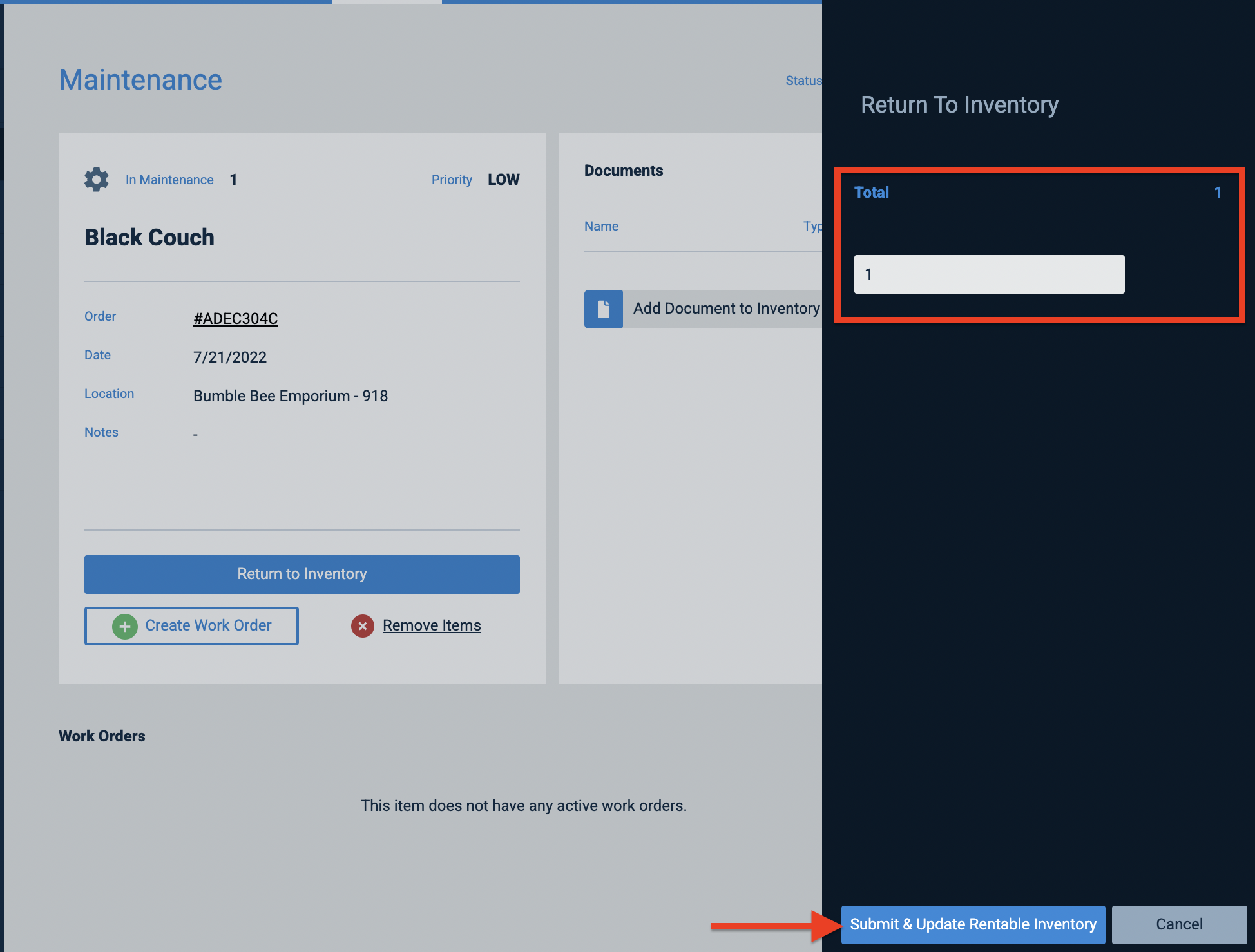This screenshot has height=952, width=1255.
Task: Click the document icon for Add Document
Action: (x=604, y=309)
